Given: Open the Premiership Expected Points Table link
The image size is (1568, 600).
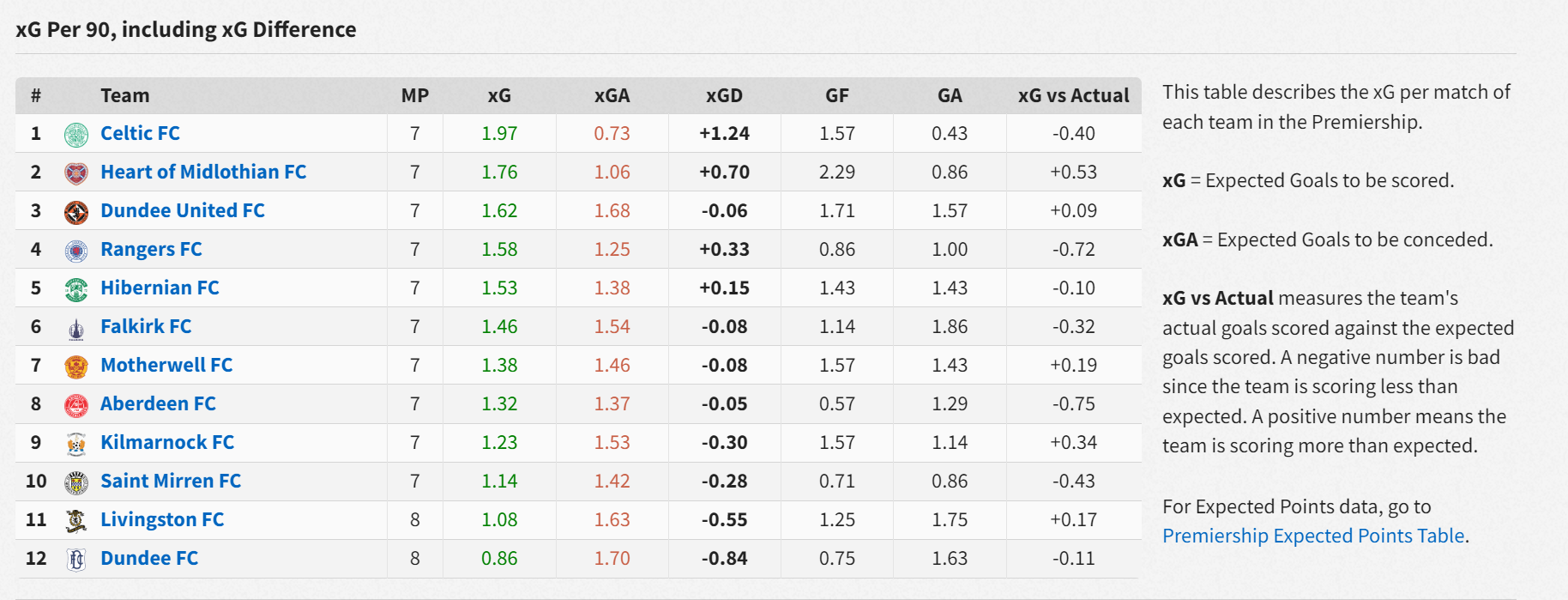Looking at the screenshot, I should [1312, 536].
